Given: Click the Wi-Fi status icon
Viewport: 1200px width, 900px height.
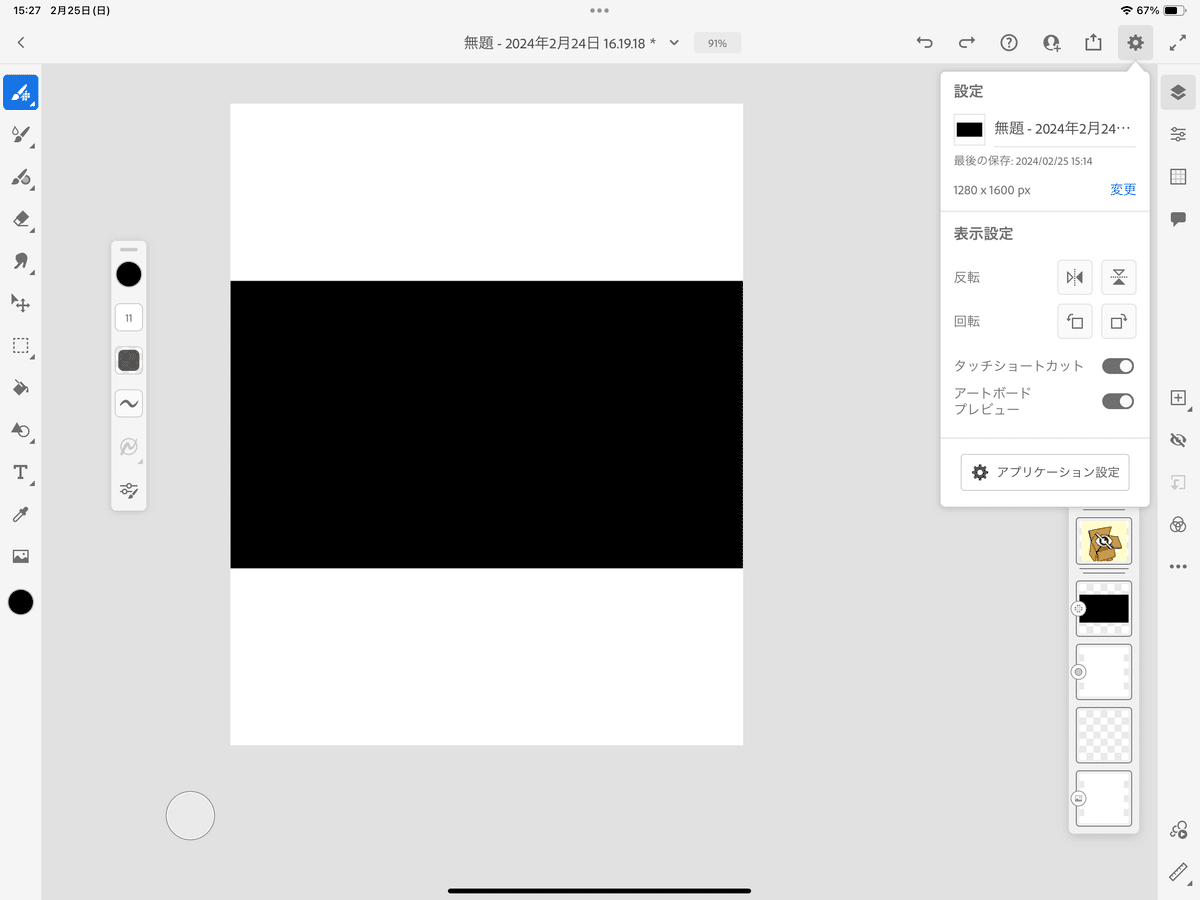Looking at the screenshot, I should pyautogui.click(x=1127, y=10).
